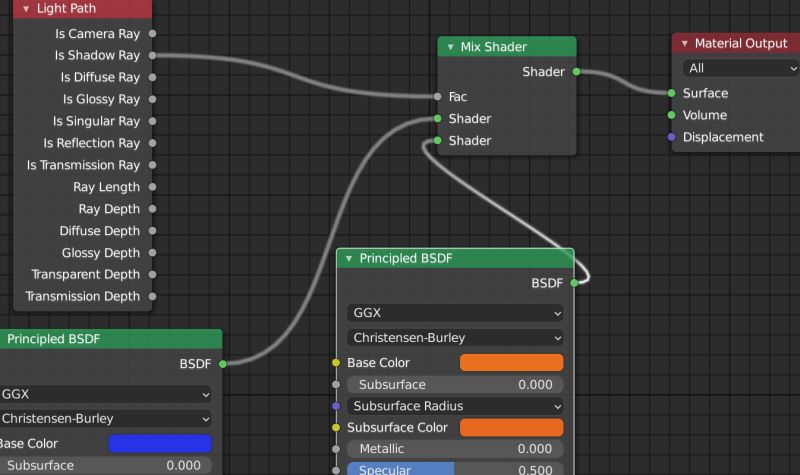Click the Is Singular Ray output socket
This screenshot has height=475, width=800.
coord(152,121)
